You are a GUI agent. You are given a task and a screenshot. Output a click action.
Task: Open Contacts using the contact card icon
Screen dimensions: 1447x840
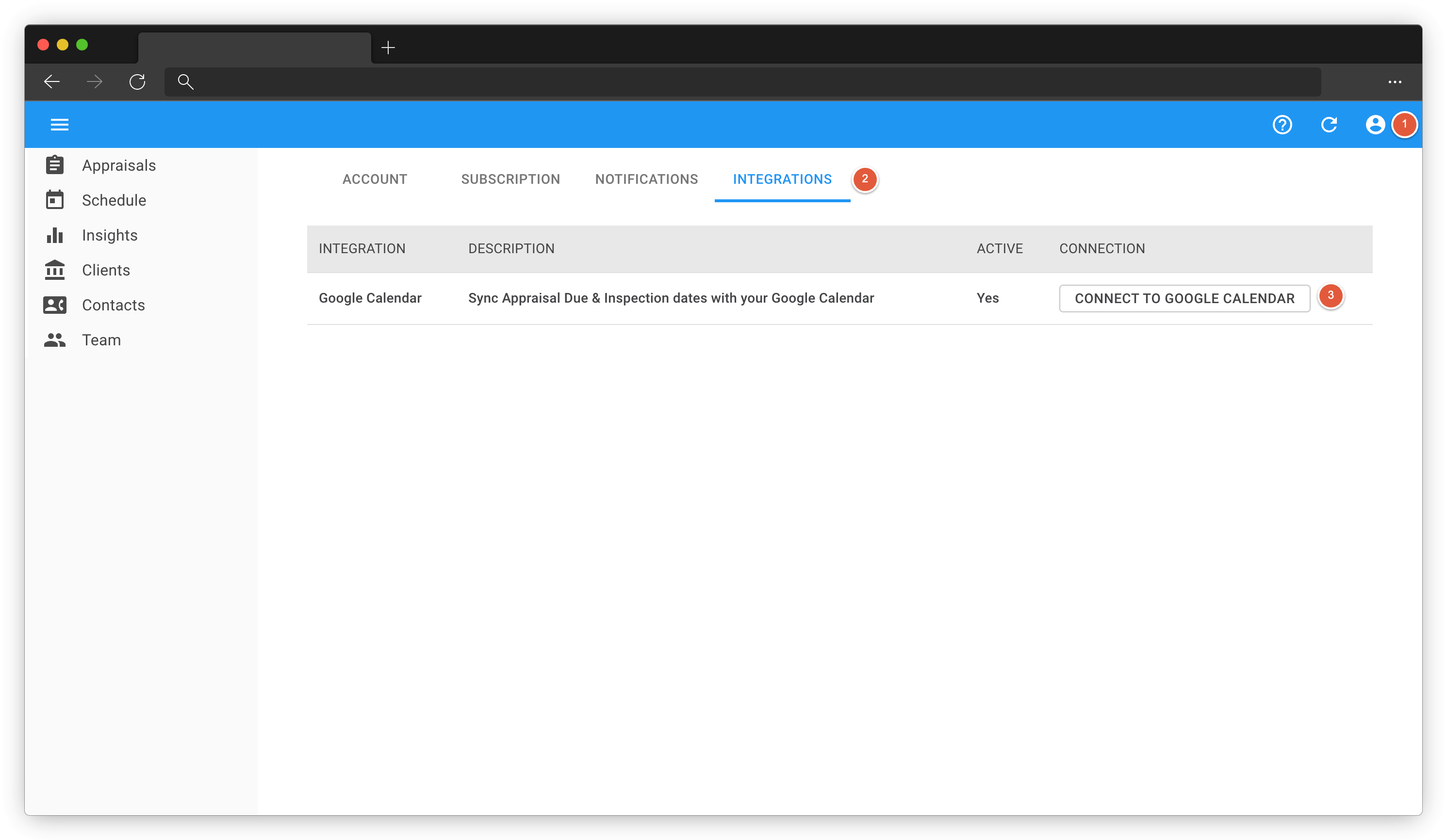tap(55, 305)
